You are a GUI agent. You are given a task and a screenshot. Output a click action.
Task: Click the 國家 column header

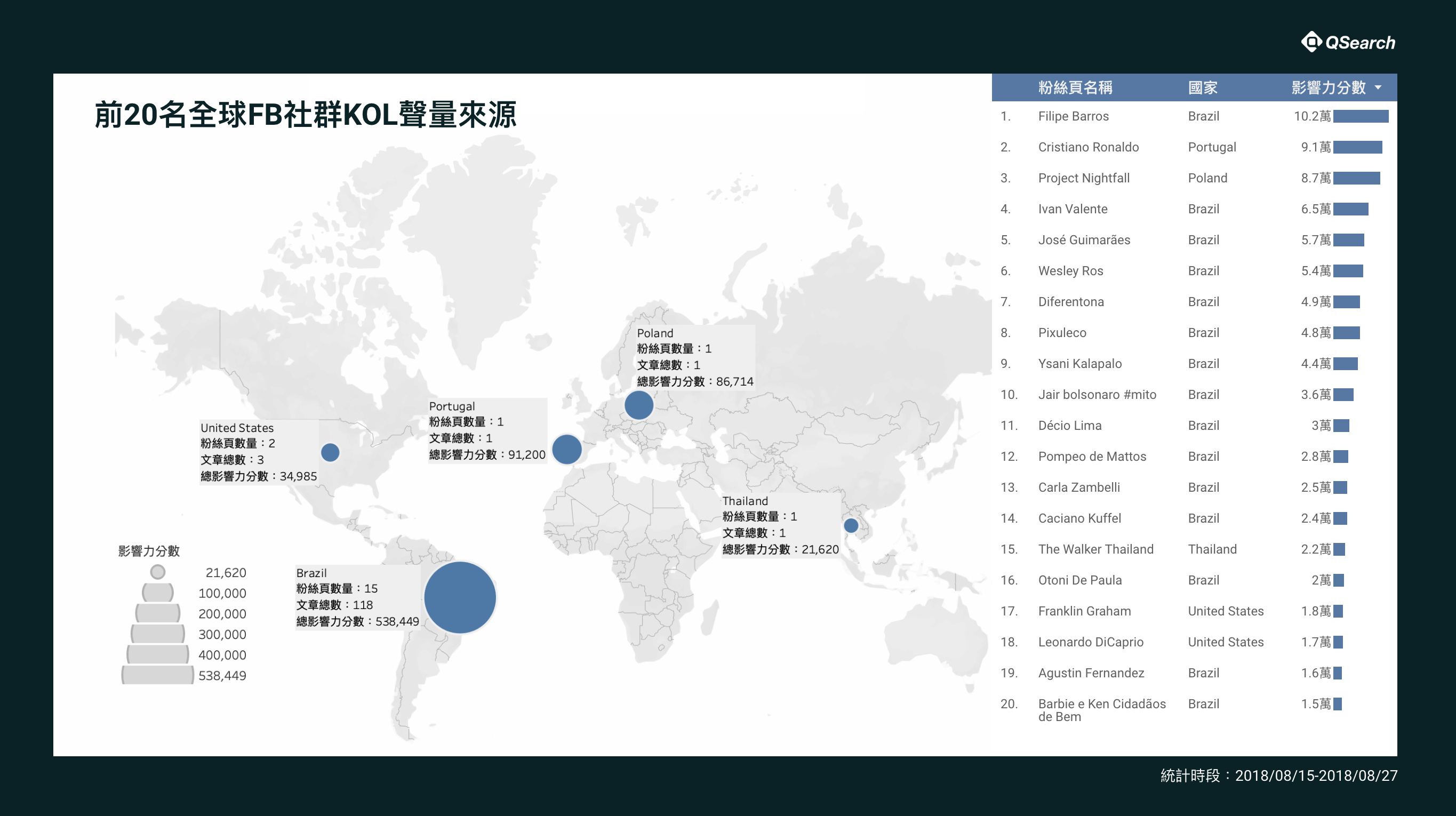(x=1202, y=87)
